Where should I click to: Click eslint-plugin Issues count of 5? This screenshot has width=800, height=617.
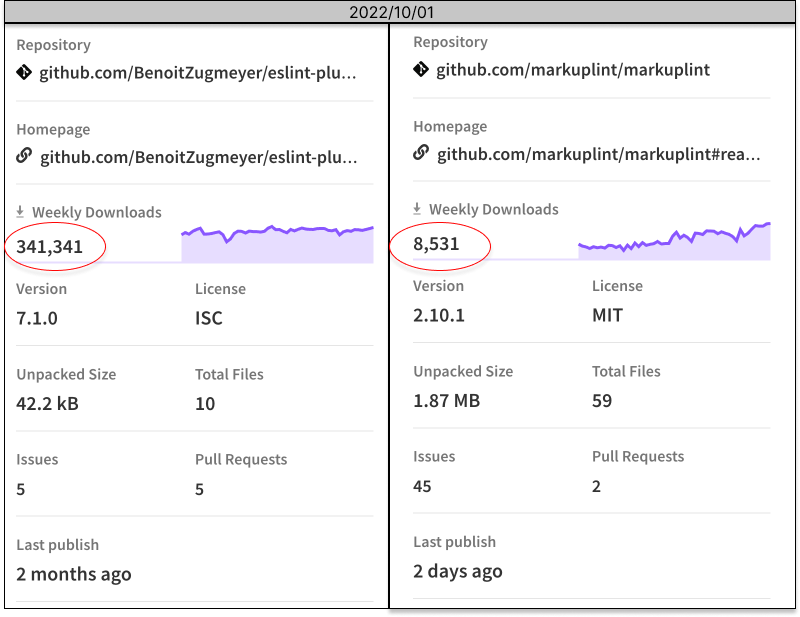click(x=19, y=489)
